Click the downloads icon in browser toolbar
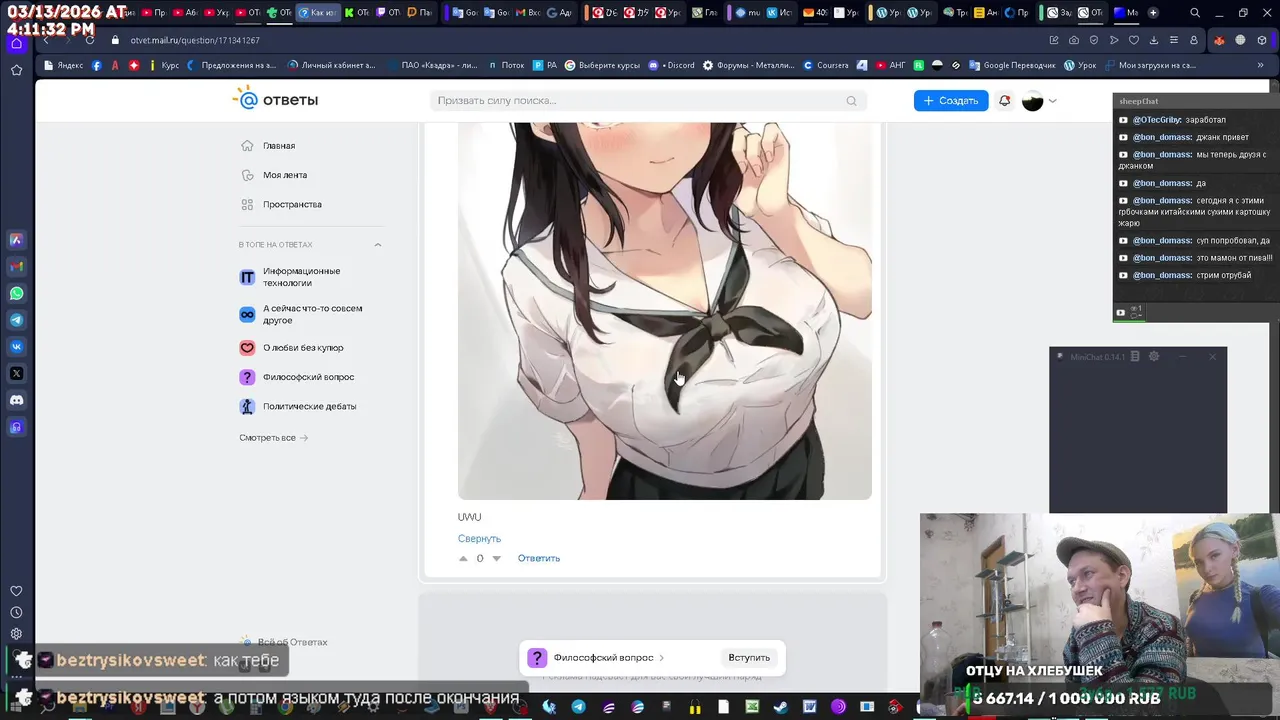This screenshot has width=1280, height=720. (x=1154, y=40)
